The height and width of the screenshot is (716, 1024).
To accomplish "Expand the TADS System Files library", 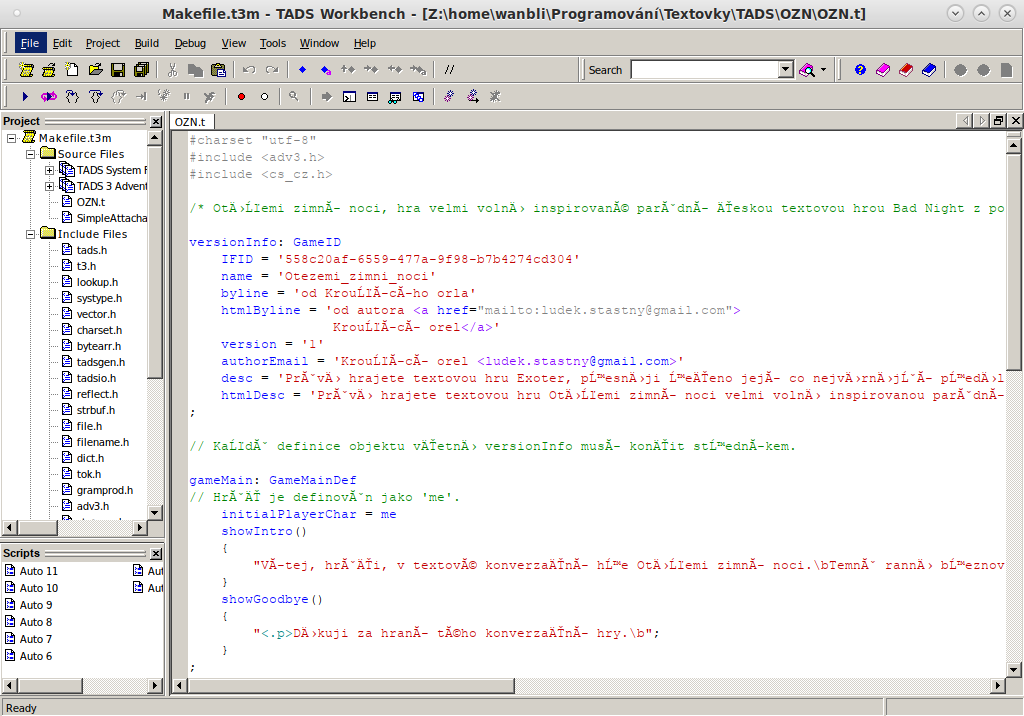I will click(x=50, y=170).
